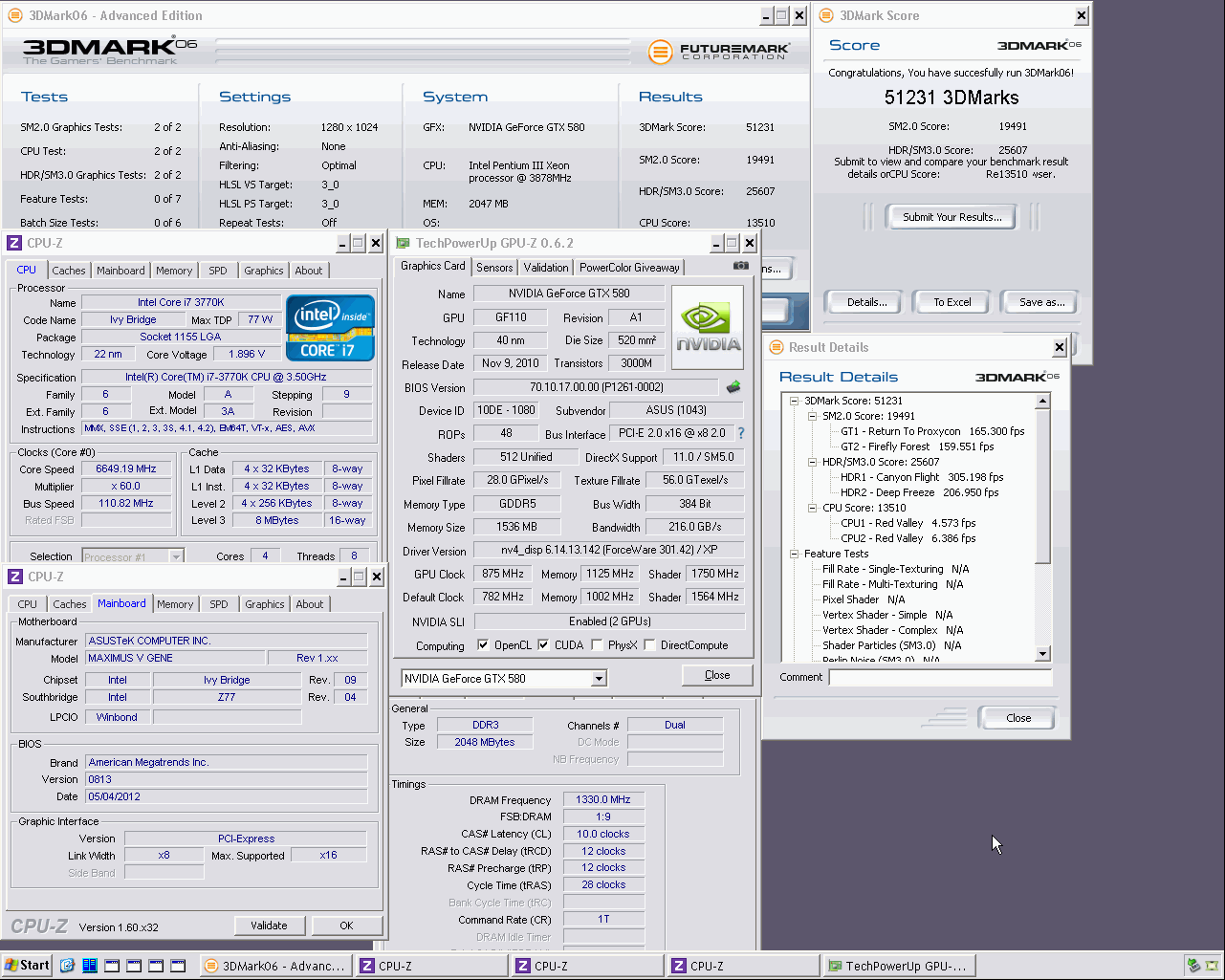The image size is (1225, 980).
Task: Open the PowerColor Giveaway tab
Action: pos(629,268)
